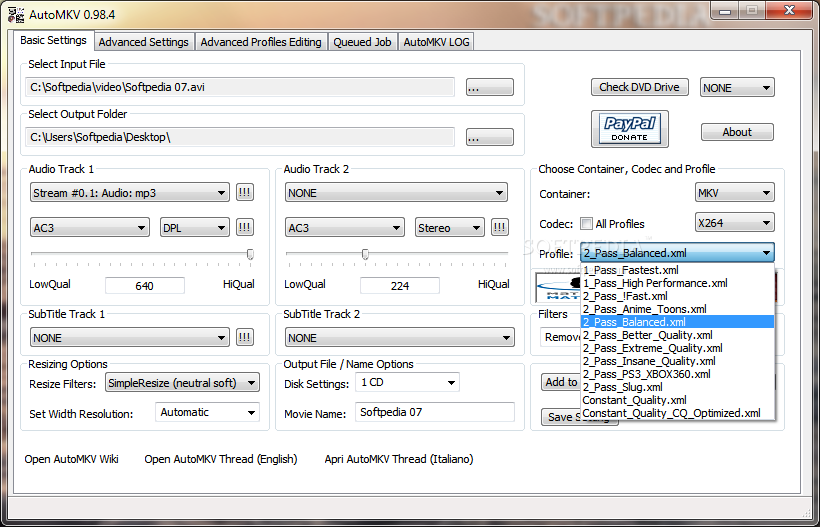The image size is (820, 527).
Task: Click the Check DVD Drive button
Action: 640,87
